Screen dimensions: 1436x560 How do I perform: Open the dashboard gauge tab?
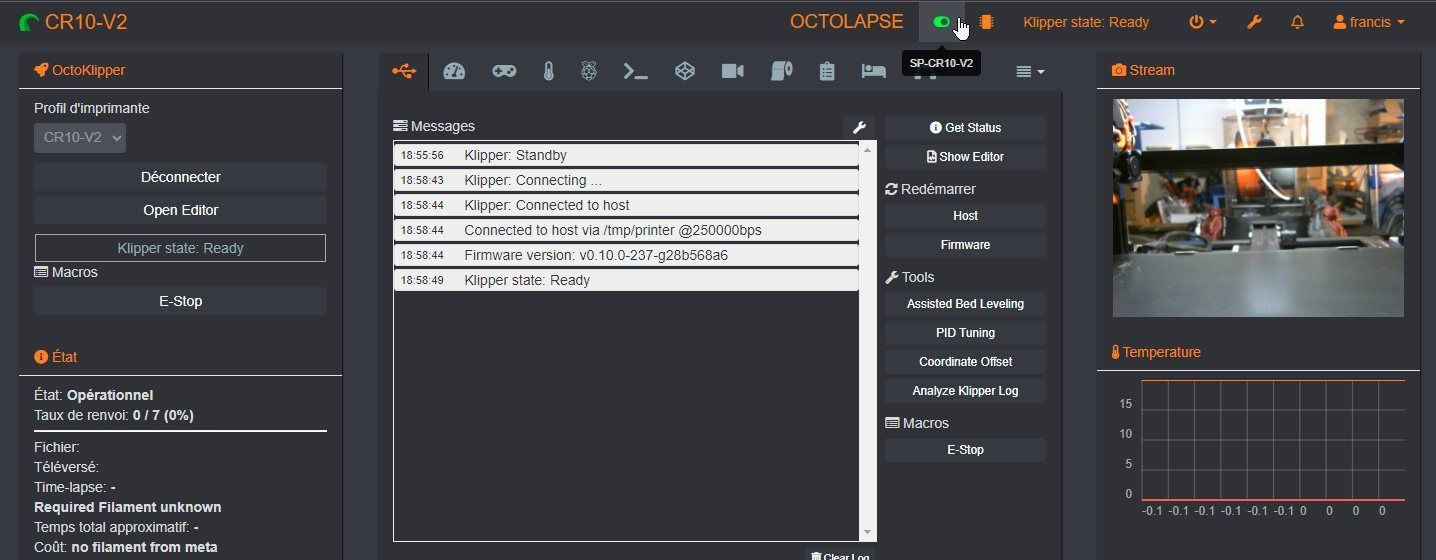pos(454,71)
